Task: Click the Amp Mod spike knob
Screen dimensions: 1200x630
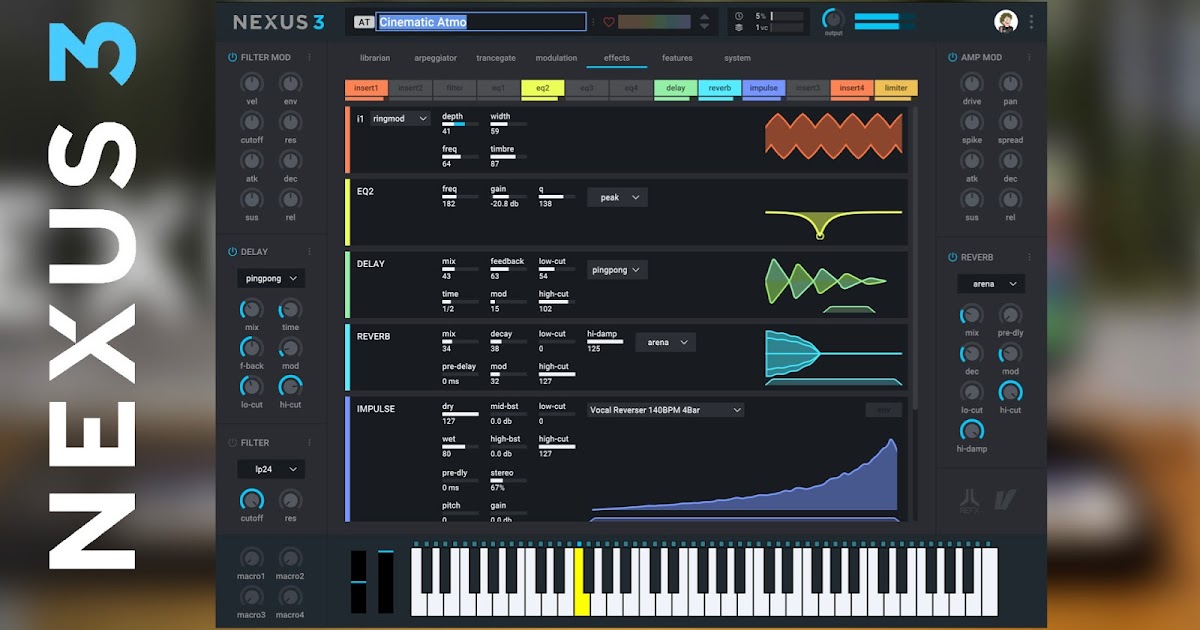Action: click(x=972, y=122)
